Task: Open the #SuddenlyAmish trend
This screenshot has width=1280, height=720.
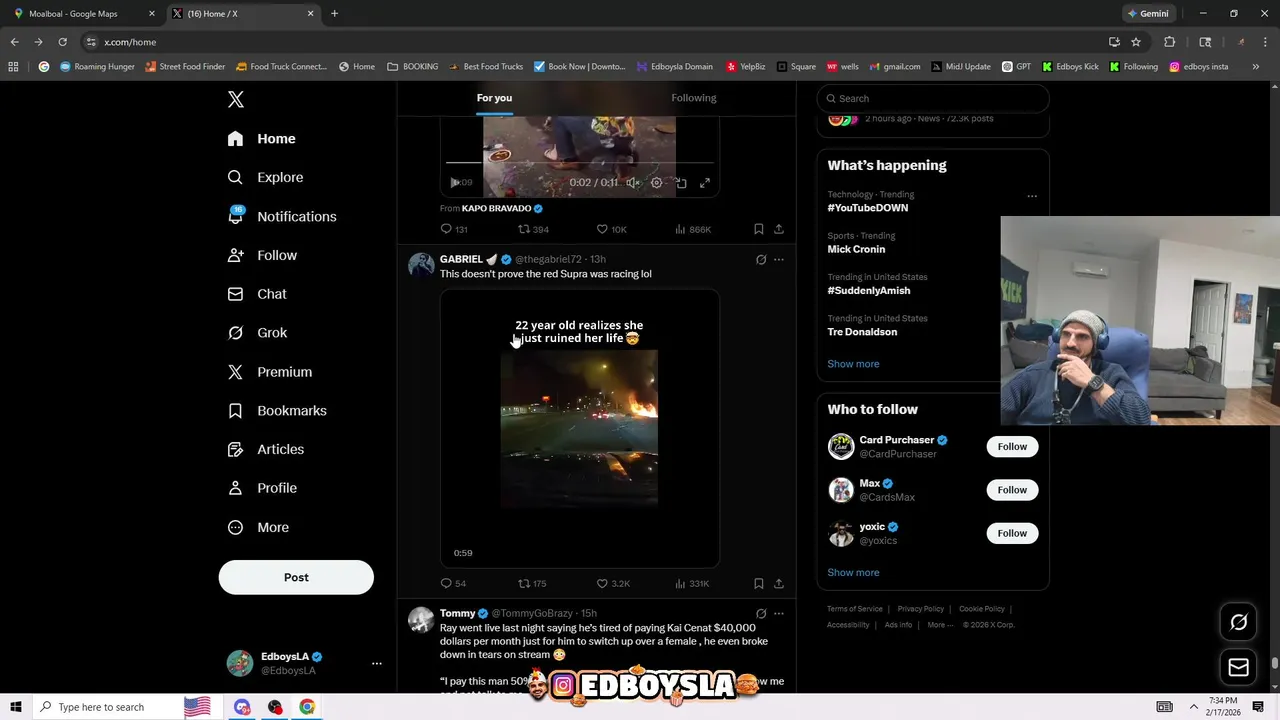Action: 868,291
